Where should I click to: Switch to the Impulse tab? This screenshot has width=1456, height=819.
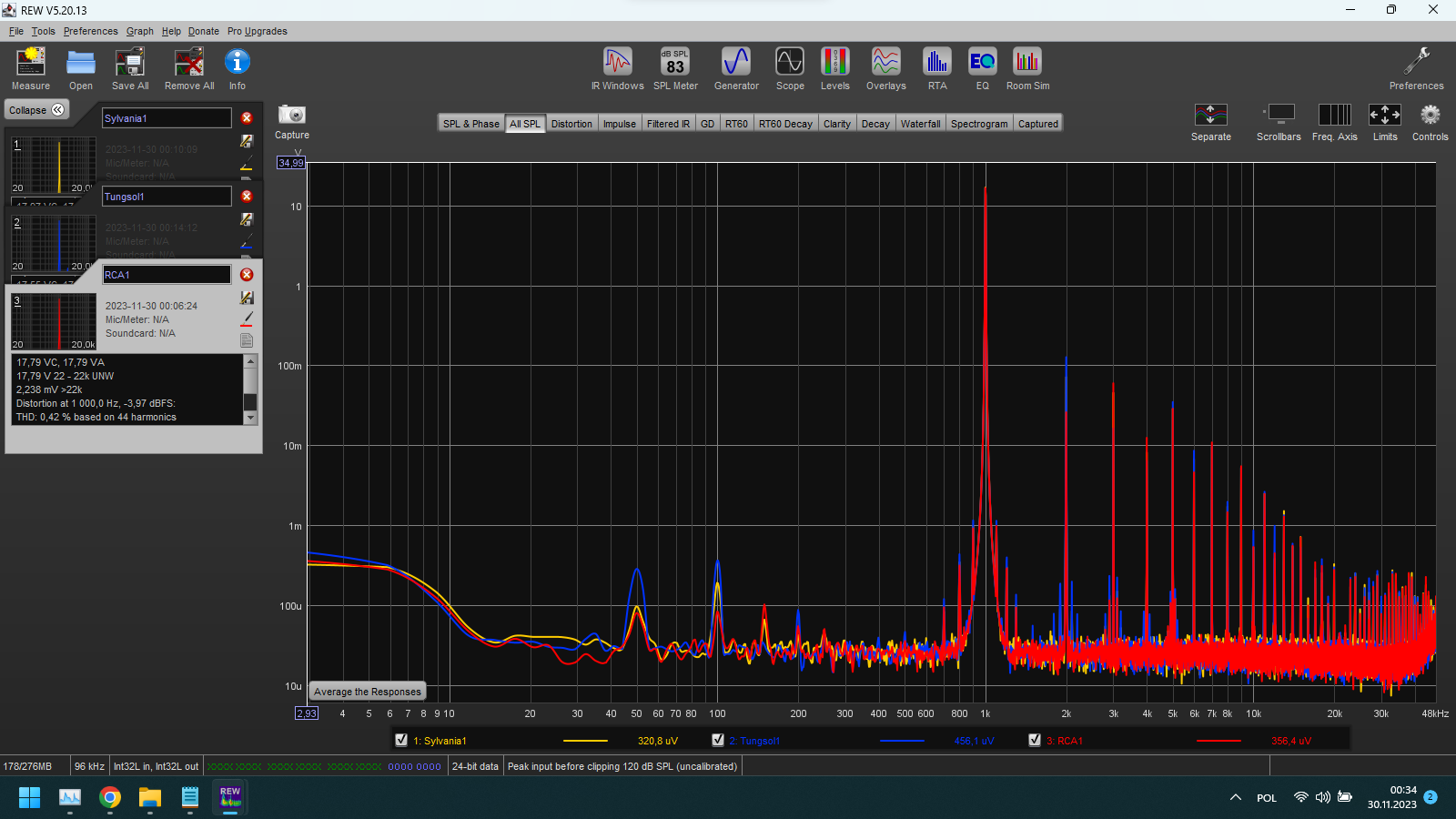(x=620, y=124)
